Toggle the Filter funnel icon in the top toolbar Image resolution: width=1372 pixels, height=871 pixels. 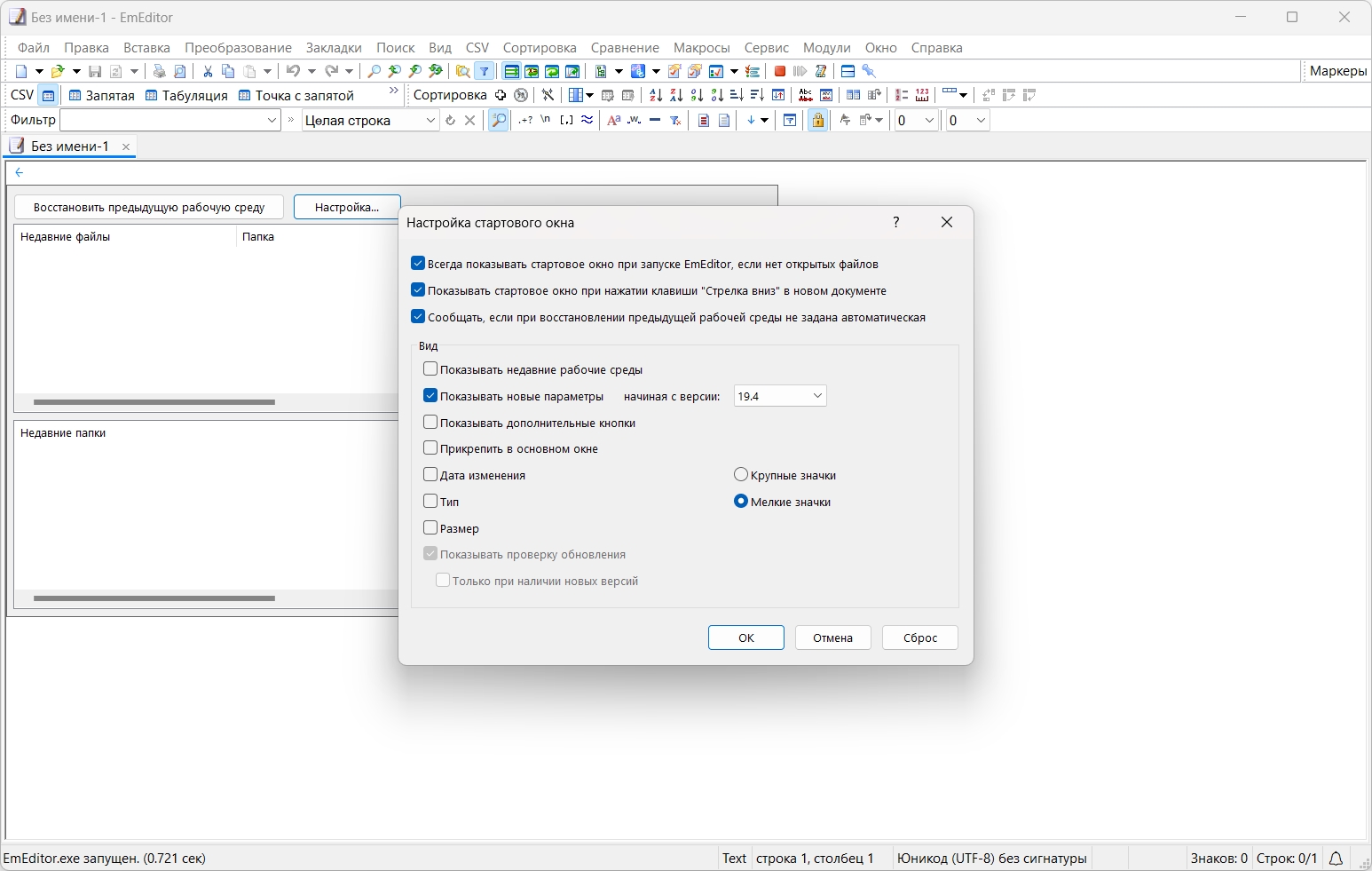tap(485, 71)
